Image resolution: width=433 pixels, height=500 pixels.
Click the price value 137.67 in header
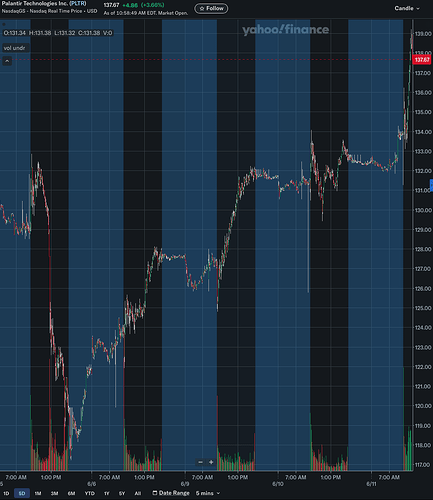pyautogui.click(x=111, y=5)
